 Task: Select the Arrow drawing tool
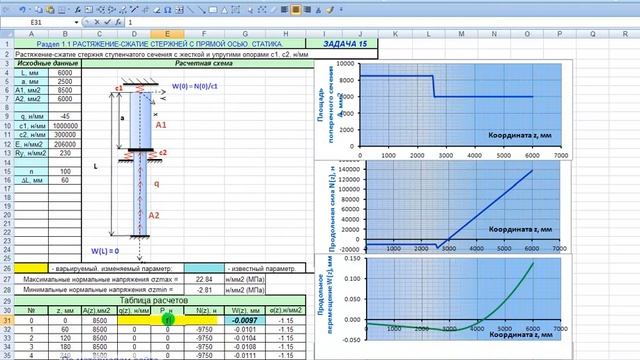pos(202,10)
